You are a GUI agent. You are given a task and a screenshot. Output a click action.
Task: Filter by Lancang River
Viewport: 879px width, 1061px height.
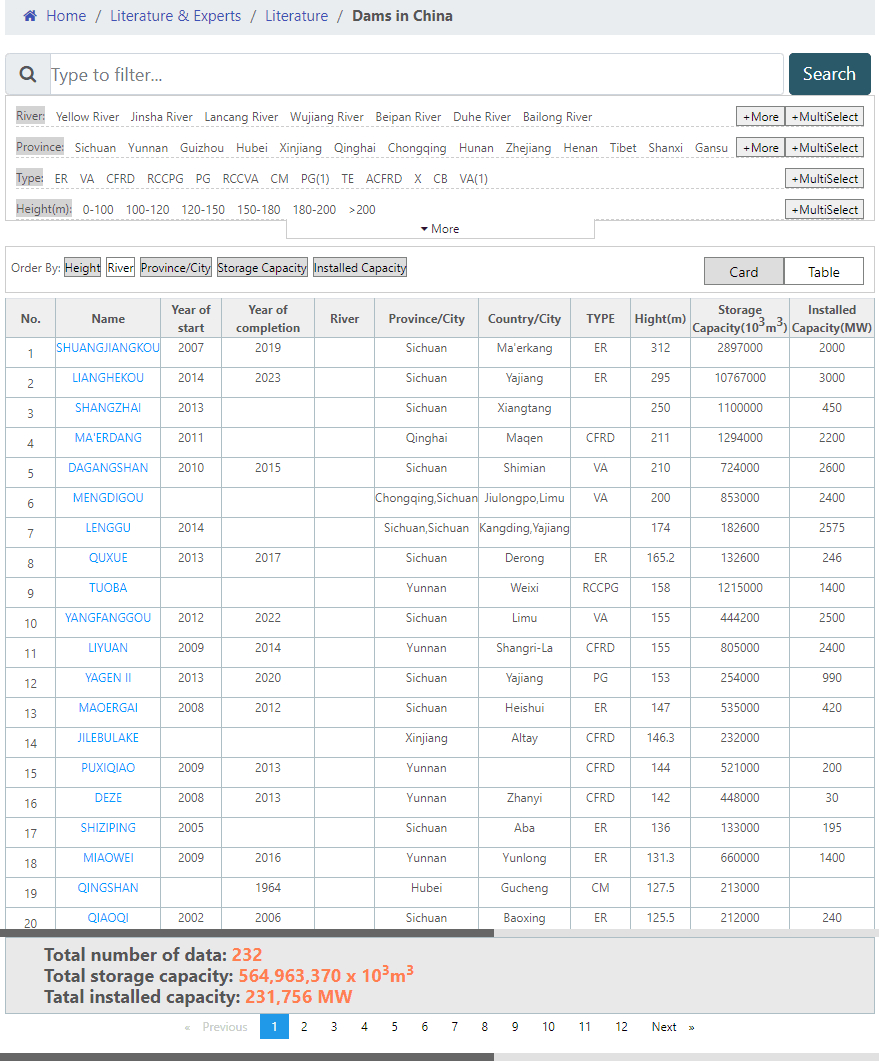click(241, 116)
